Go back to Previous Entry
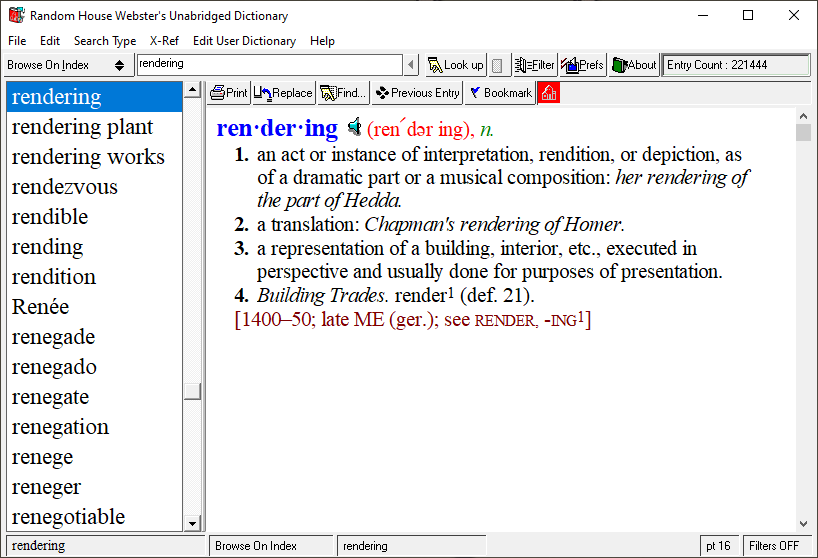 click(418, 93)
